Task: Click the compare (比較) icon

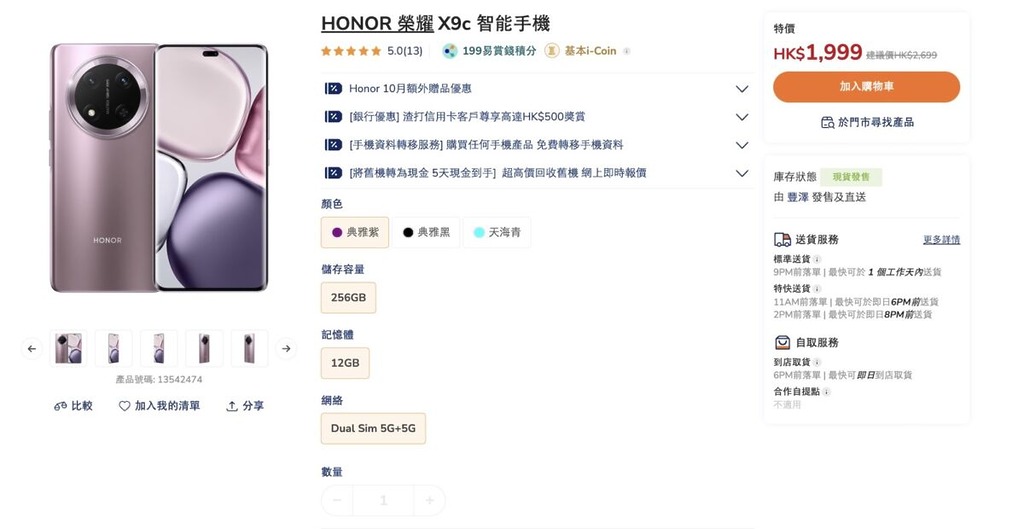Action: tap(60, 406)
